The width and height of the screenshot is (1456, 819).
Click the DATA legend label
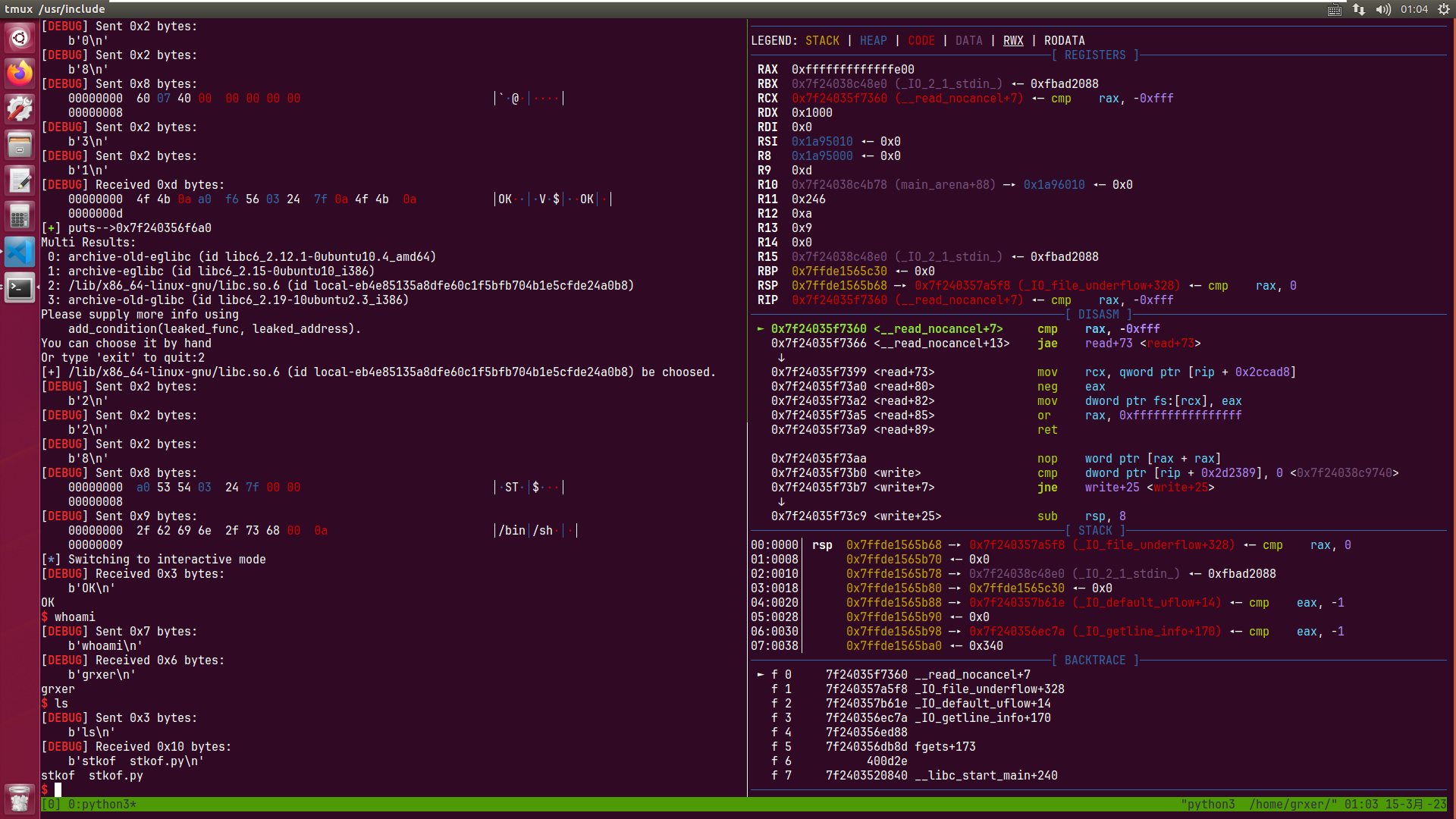(968, 41)
